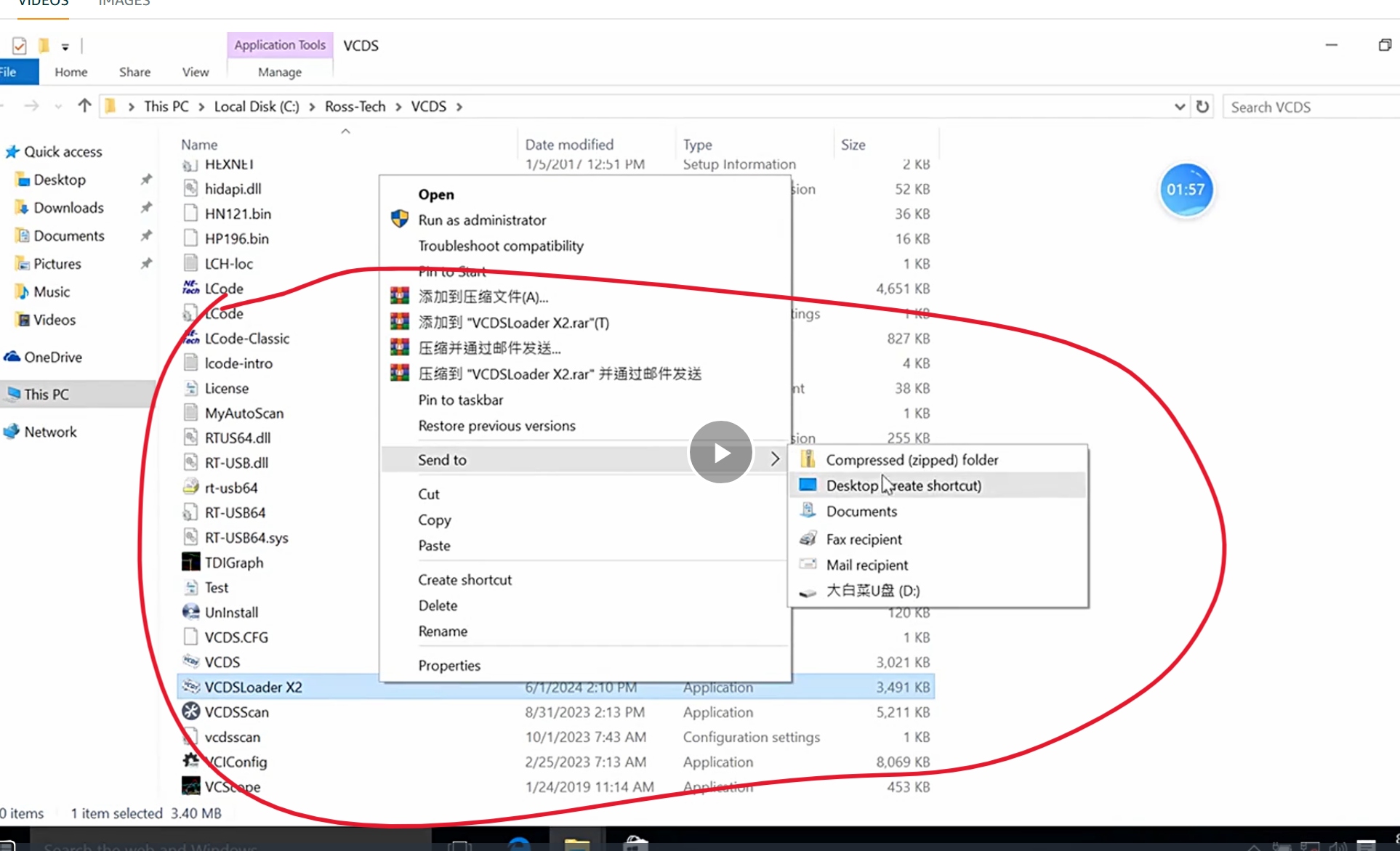Click the 01:57 timer bubble
The image size is (1400, 851).
point(1186,190)
